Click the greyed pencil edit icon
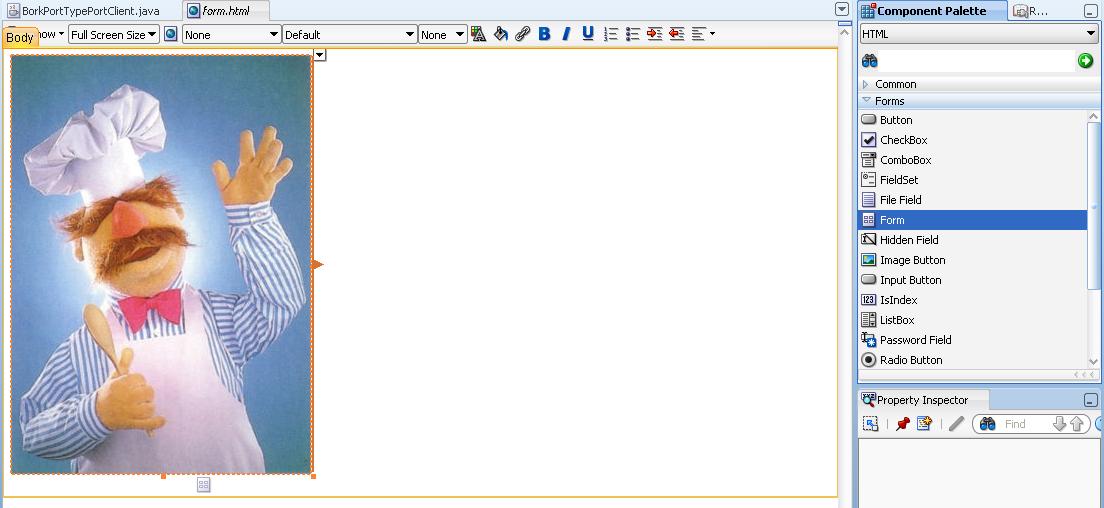The image size is (1104, 508). pos(955,424)
